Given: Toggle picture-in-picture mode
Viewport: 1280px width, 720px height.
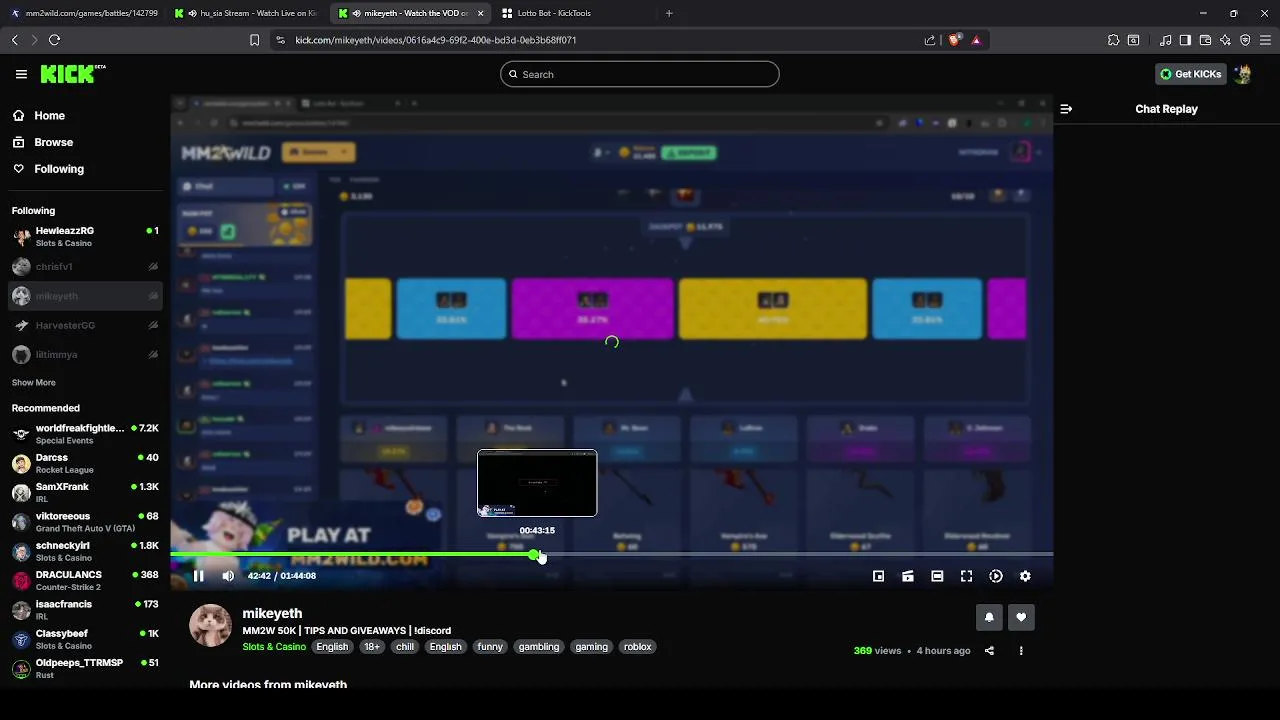Looking at the screenshot, I should [878, 576].
